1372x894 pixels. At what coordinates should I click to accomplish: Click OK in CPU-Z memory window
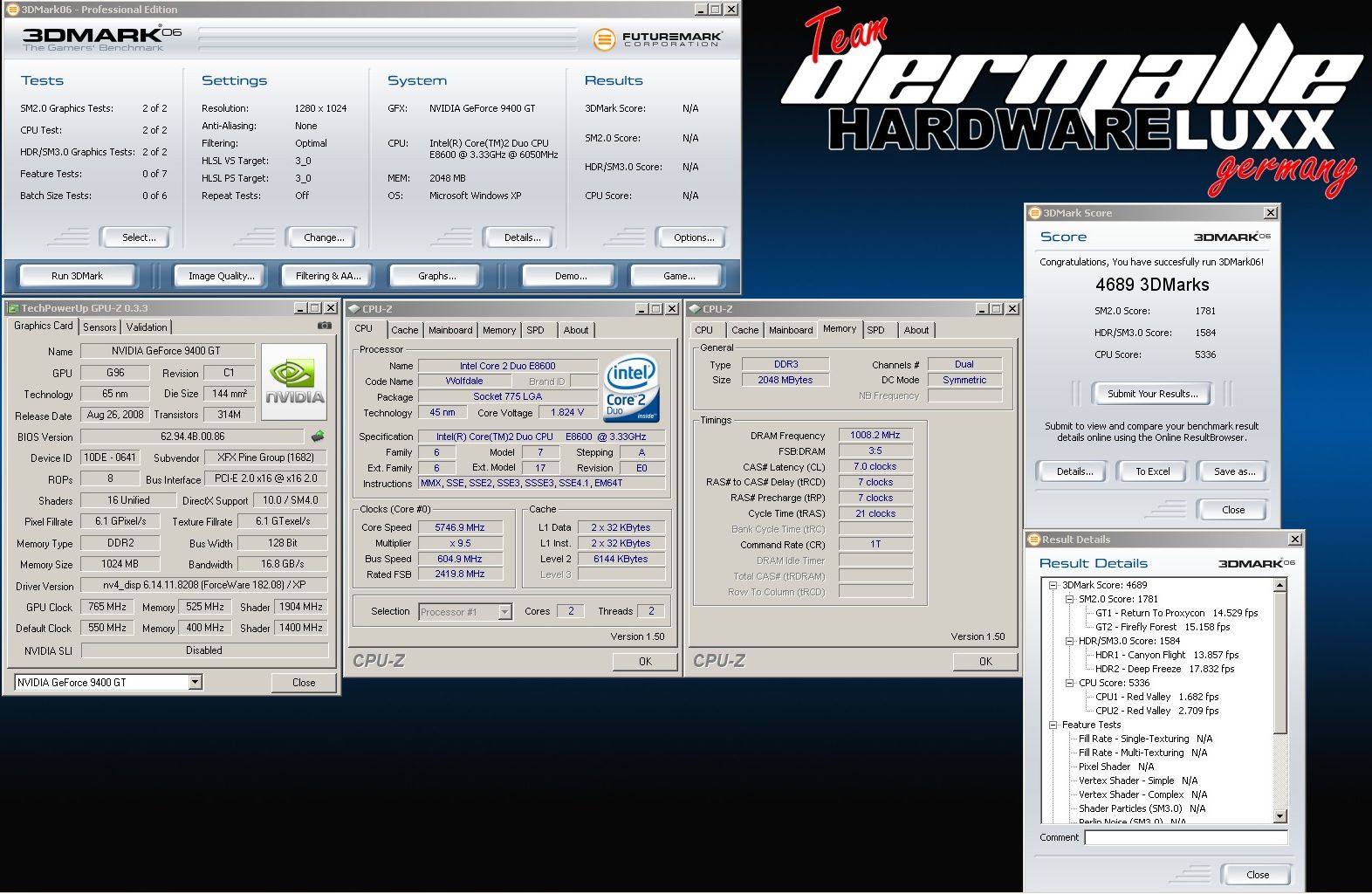pos(985,662)
